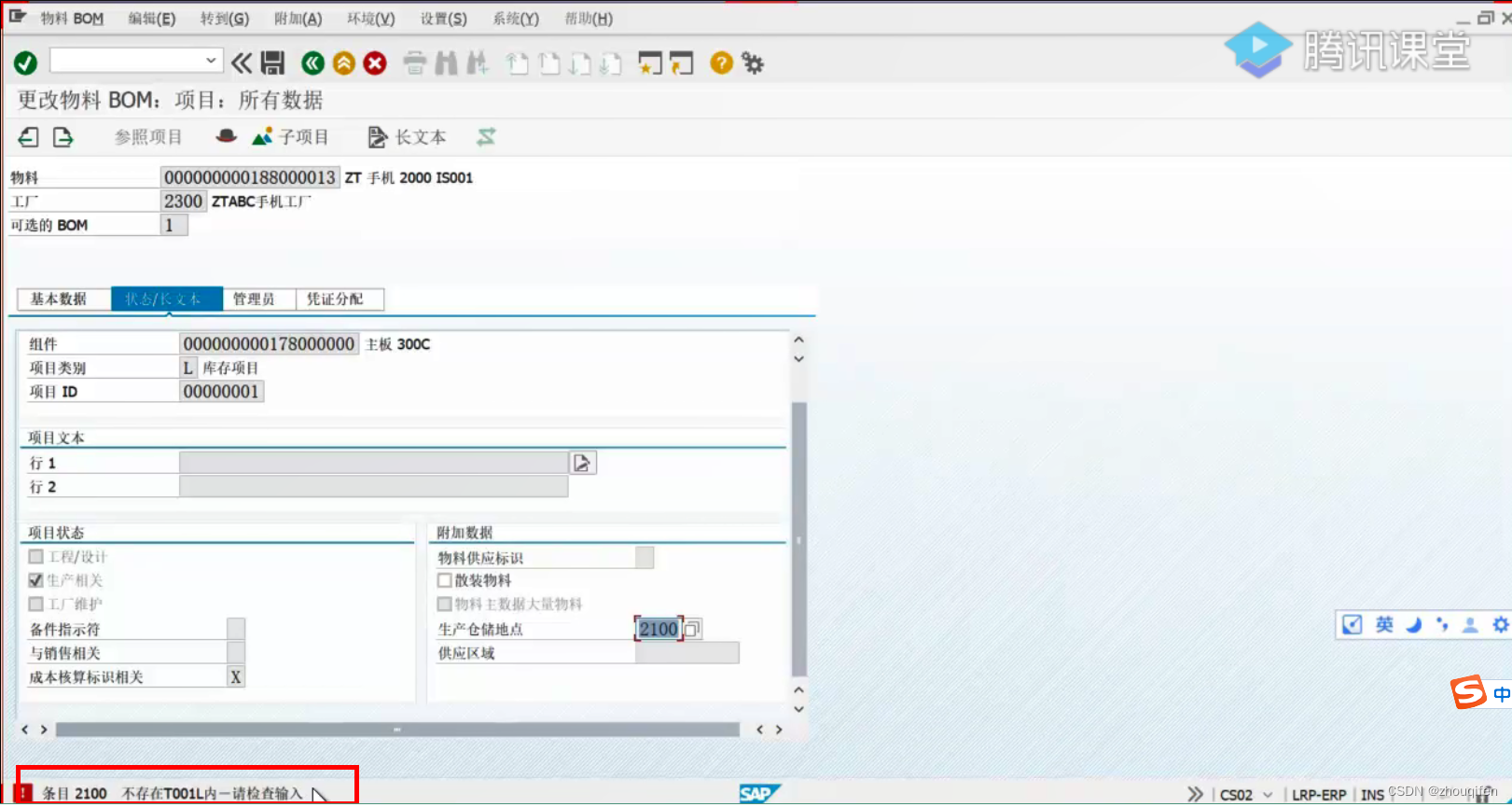Viewport: 1512px width, 807px height.
Task: Click the 子项目 button
Action: pos(290,137)
